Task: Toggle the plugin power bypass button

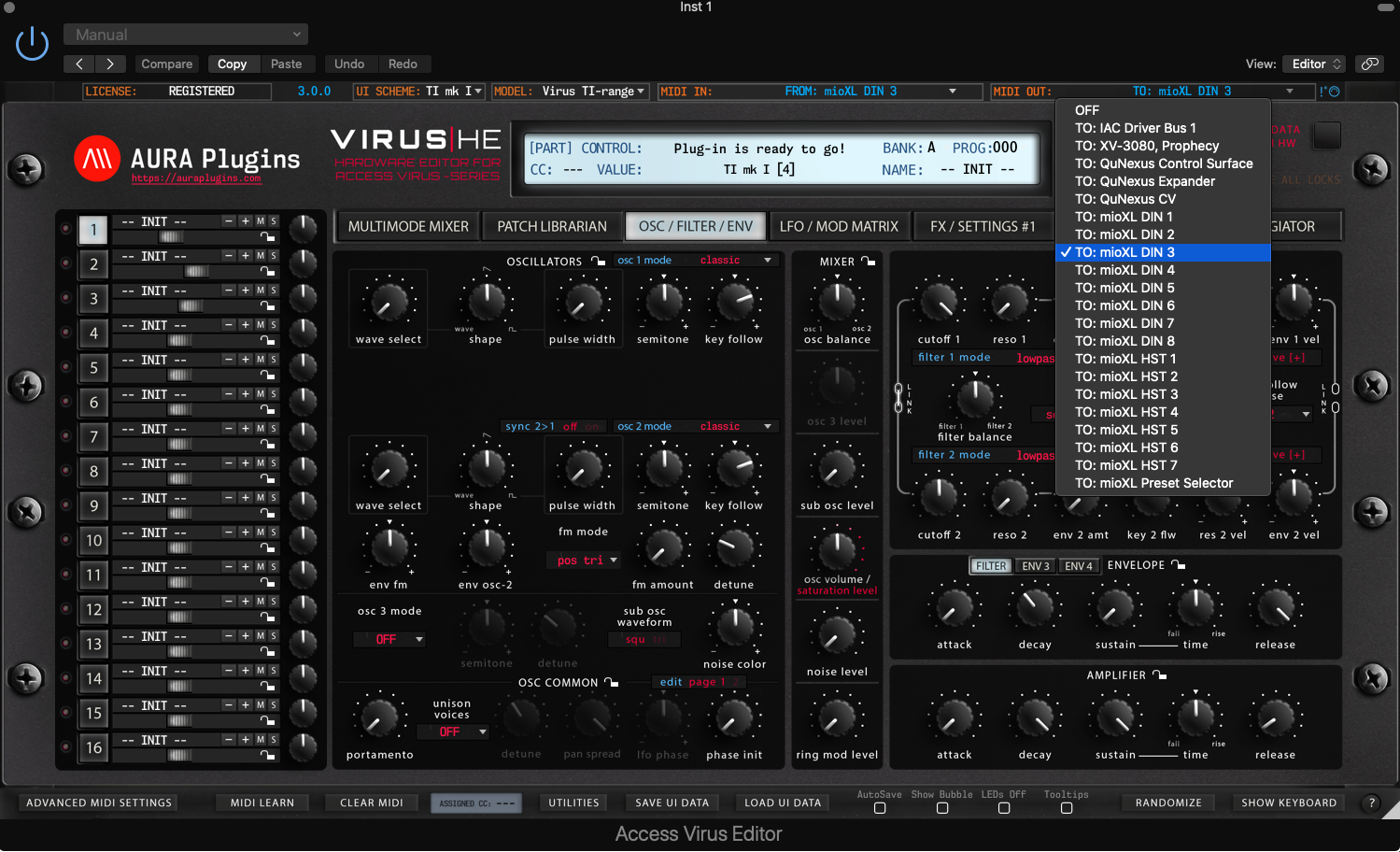Action: pos(33,44)
